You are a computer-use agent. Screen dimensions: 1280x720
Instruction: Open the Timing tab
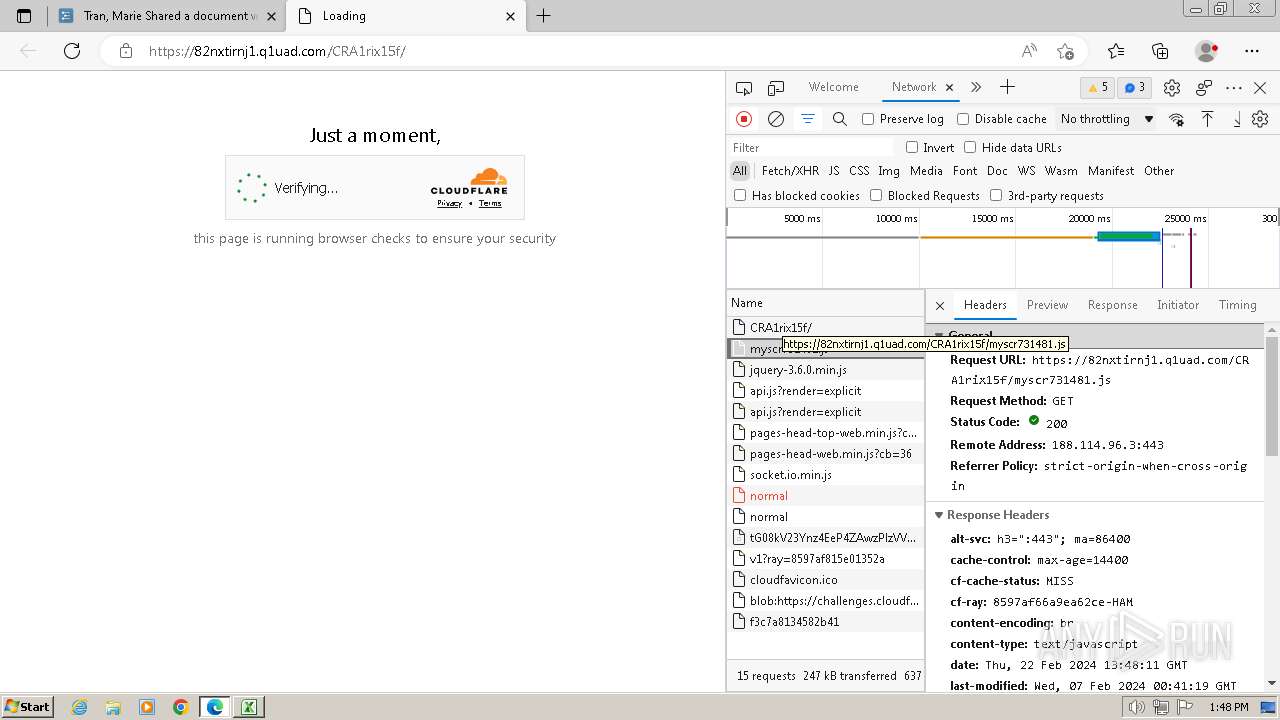1237,305
